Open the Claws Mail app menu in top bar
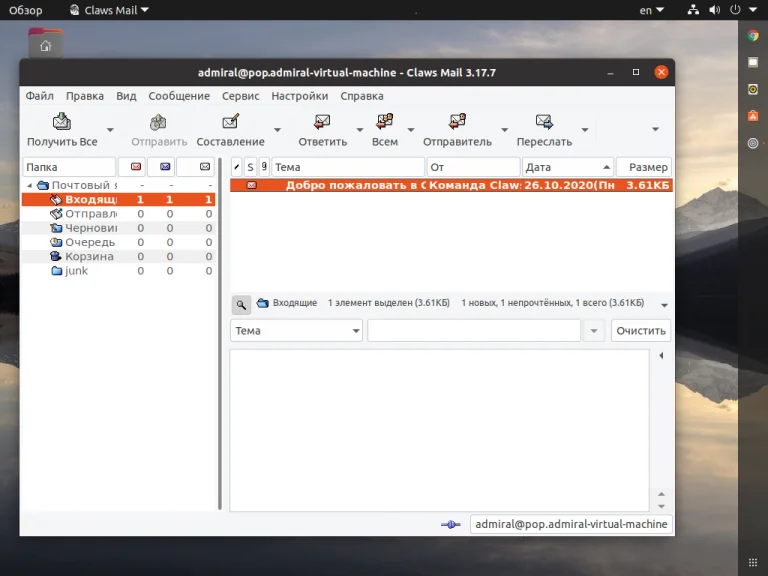The height and width of the screenshot is (576, 768). [x=109, y=10]
